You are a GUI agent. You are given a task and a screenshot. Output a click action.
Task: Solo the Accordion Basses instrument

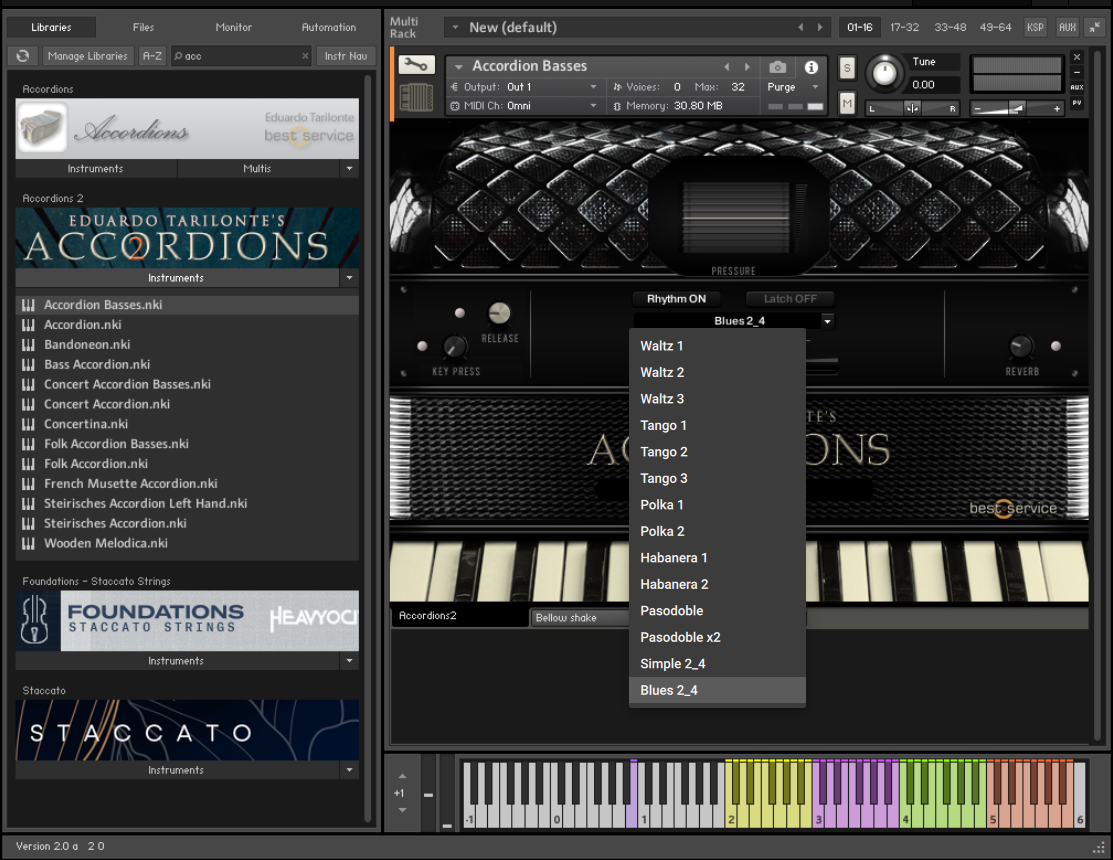pos(847,68)
